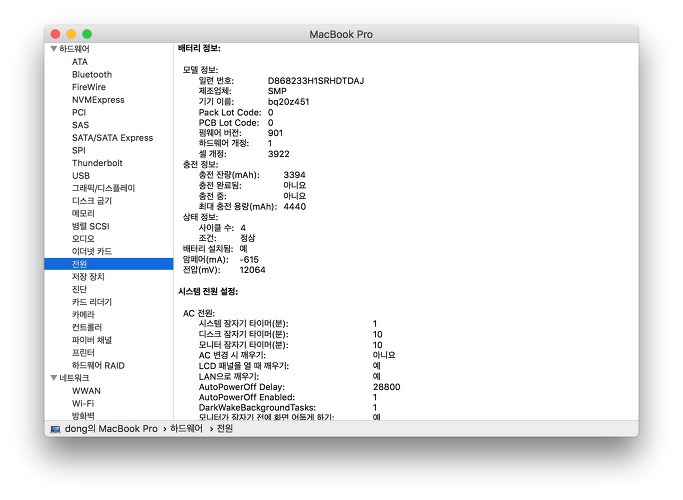Viewport: 683px width, 500px height.
Task: Click the device name bq20z451
Action: pos(288,101)
